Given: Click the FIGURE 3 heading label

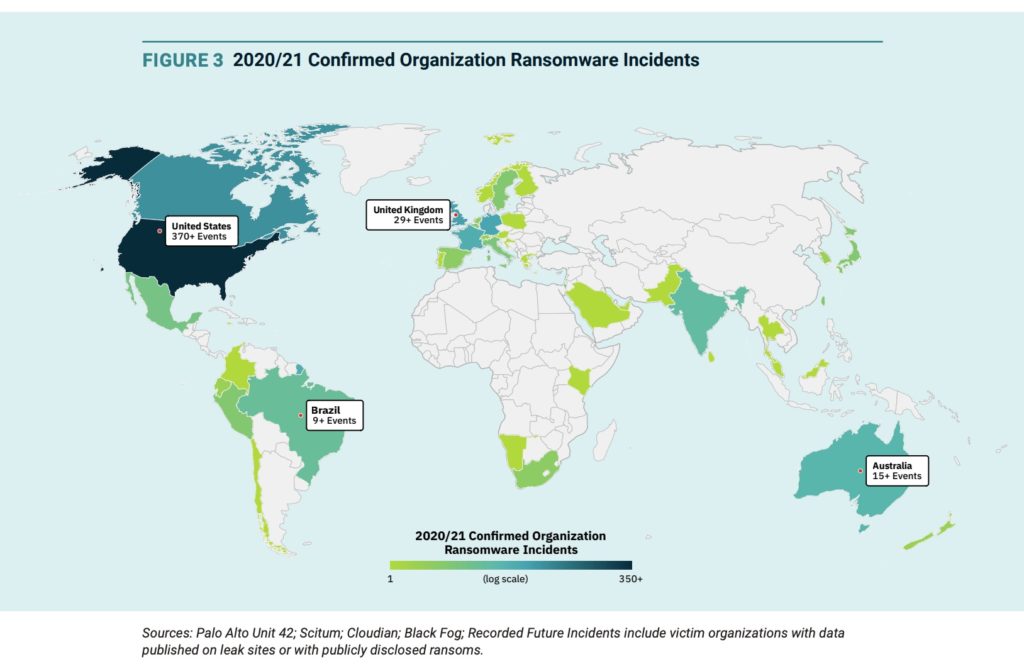Looking at the screenshot, I should 183,60.
